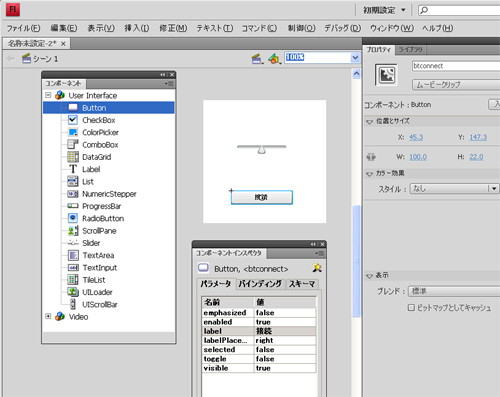Image resolution: width=500 pixels, height=397 pixels.
Task: Open the 挿入(I) menu
Action: [137, 28]
